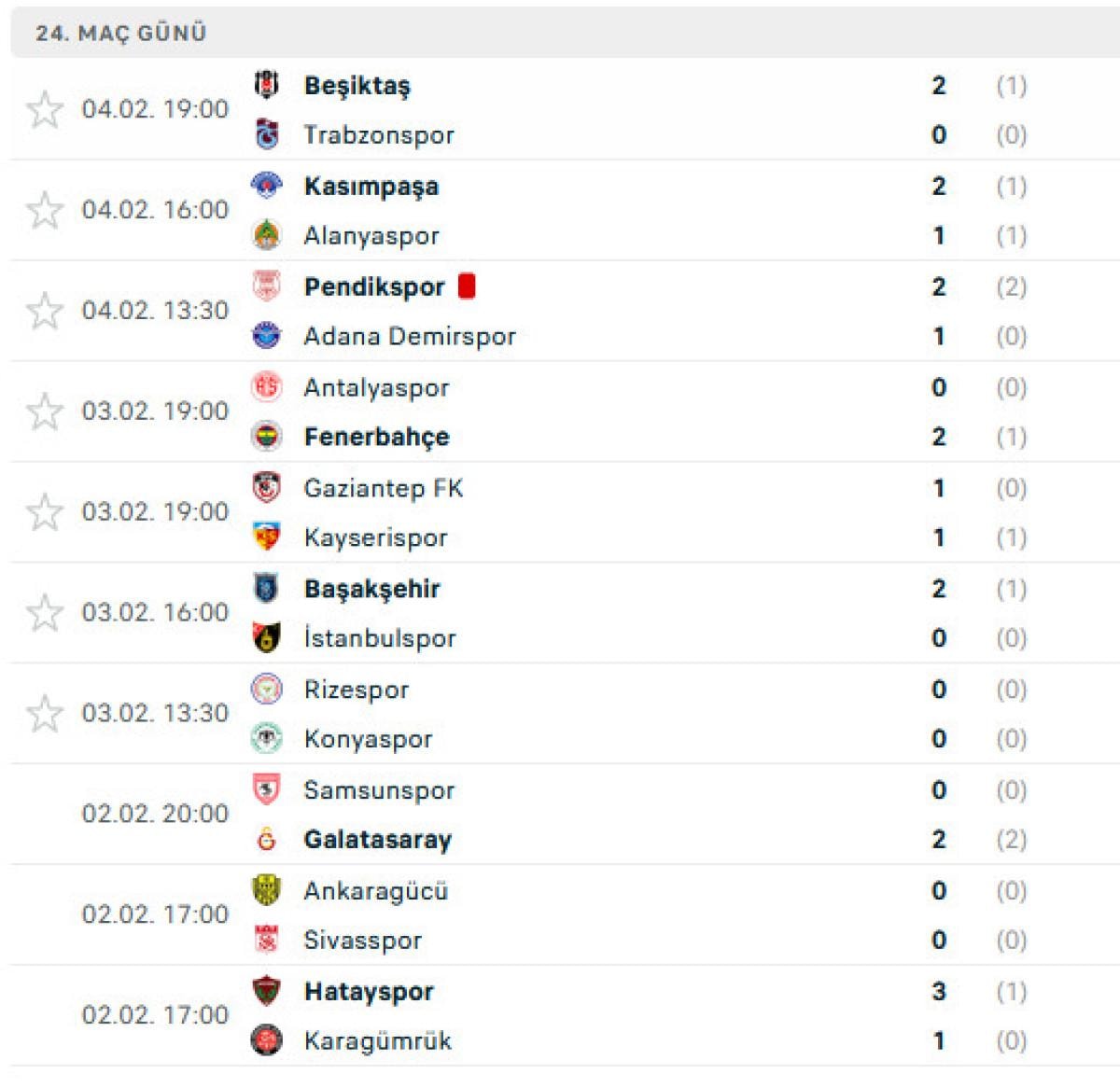Click the Kasımpaşa club logo
Viewport: 1120px width, 1088px height.
(x=267, y=186)
